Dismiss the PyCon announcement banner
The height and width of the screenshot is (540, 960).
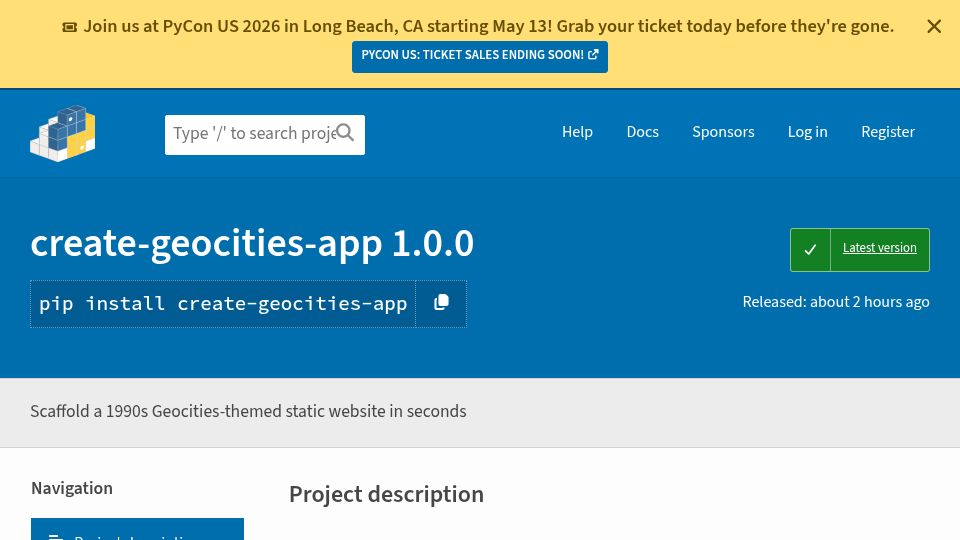click(934, 26)
